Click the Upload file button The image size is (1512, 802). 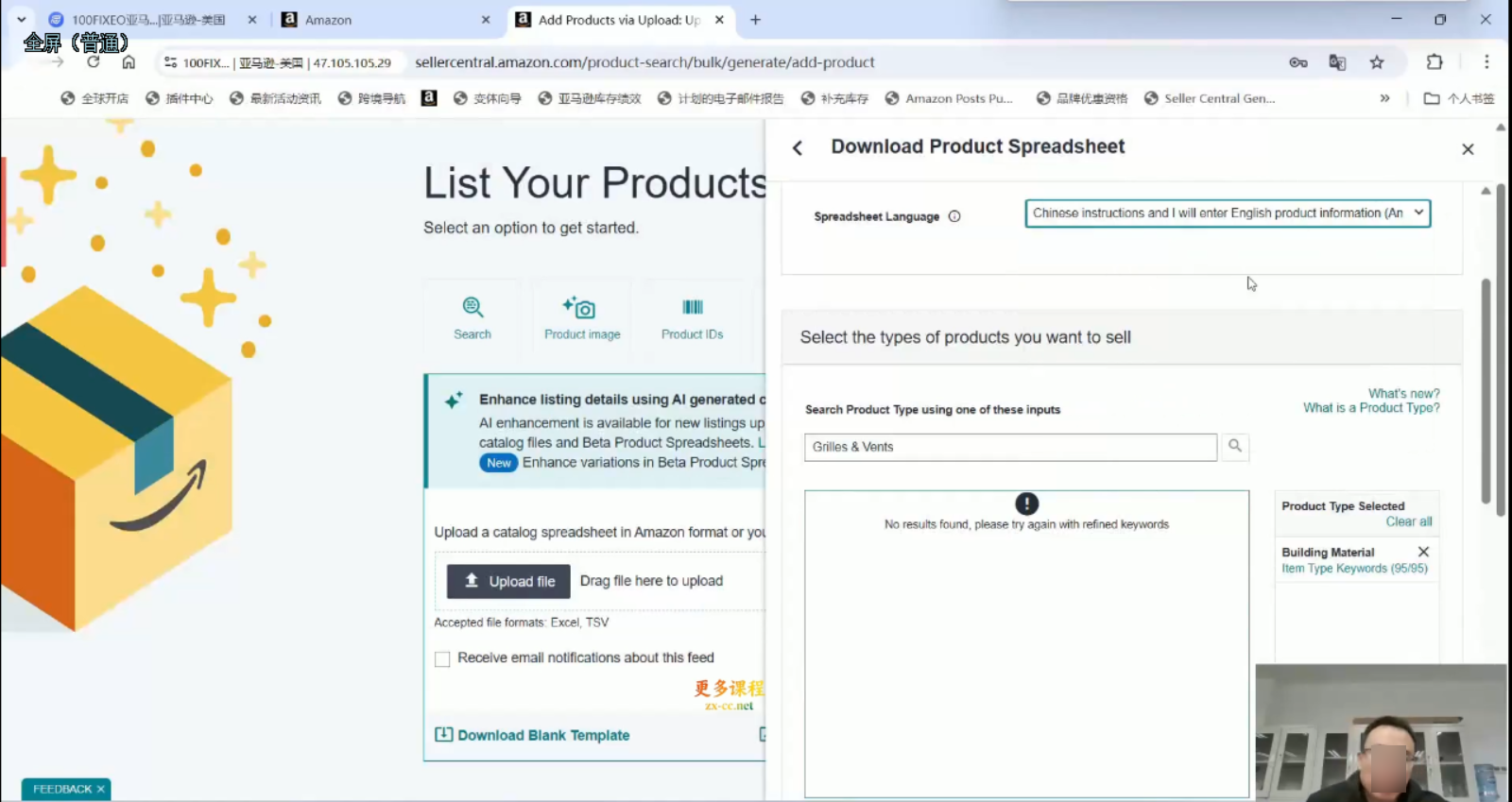(508, 582)
